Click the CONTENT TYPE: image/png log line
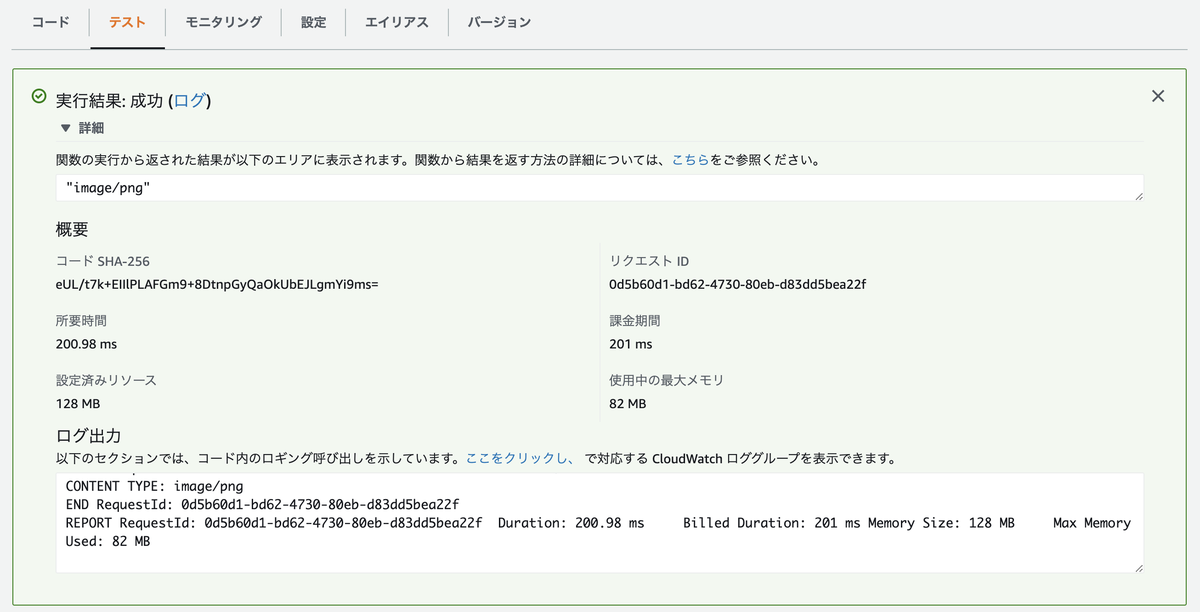This screenshot has width=1200, height=612. click(x=154, y=486)
